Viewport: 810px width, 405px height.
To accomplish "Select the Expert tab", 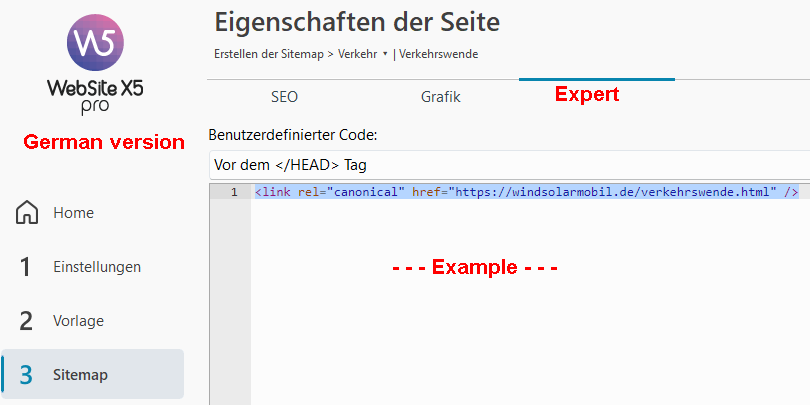I will (x=587, y=95).
